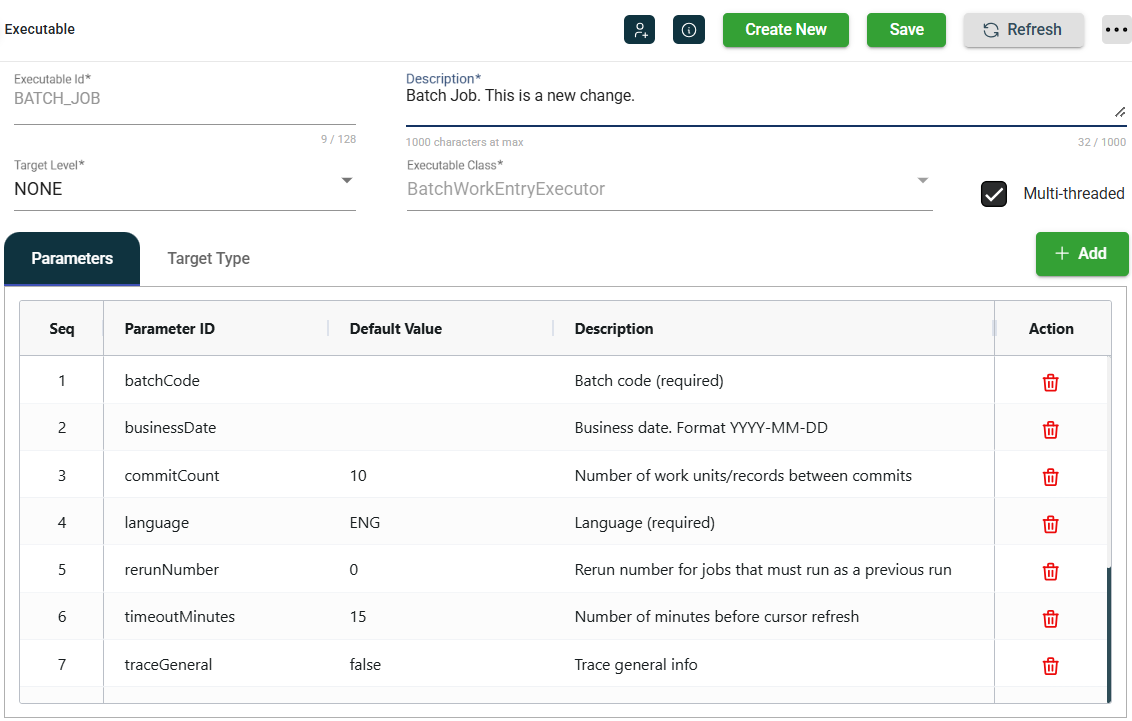The width and height of the screenshot is (1132, 721).
Task: Click into the Description text field
Action: coord(760,103)
